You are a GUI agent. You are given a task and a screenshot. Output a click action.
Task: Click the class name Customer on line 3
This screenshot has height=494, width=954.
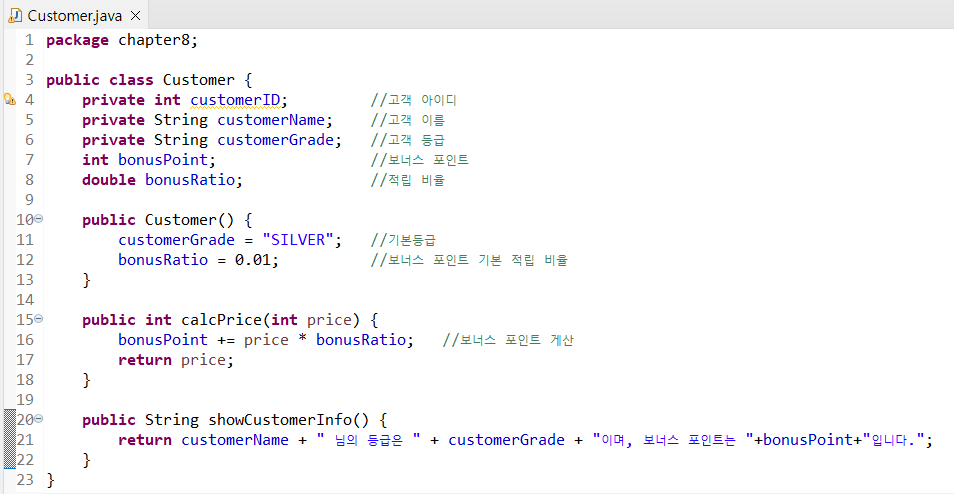[x=198, y=80]
